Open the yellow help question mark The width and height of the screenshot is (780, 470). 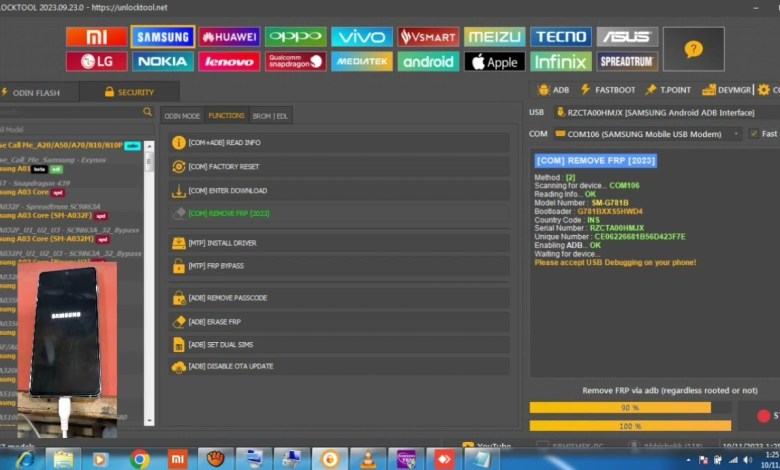click(692, 49)
